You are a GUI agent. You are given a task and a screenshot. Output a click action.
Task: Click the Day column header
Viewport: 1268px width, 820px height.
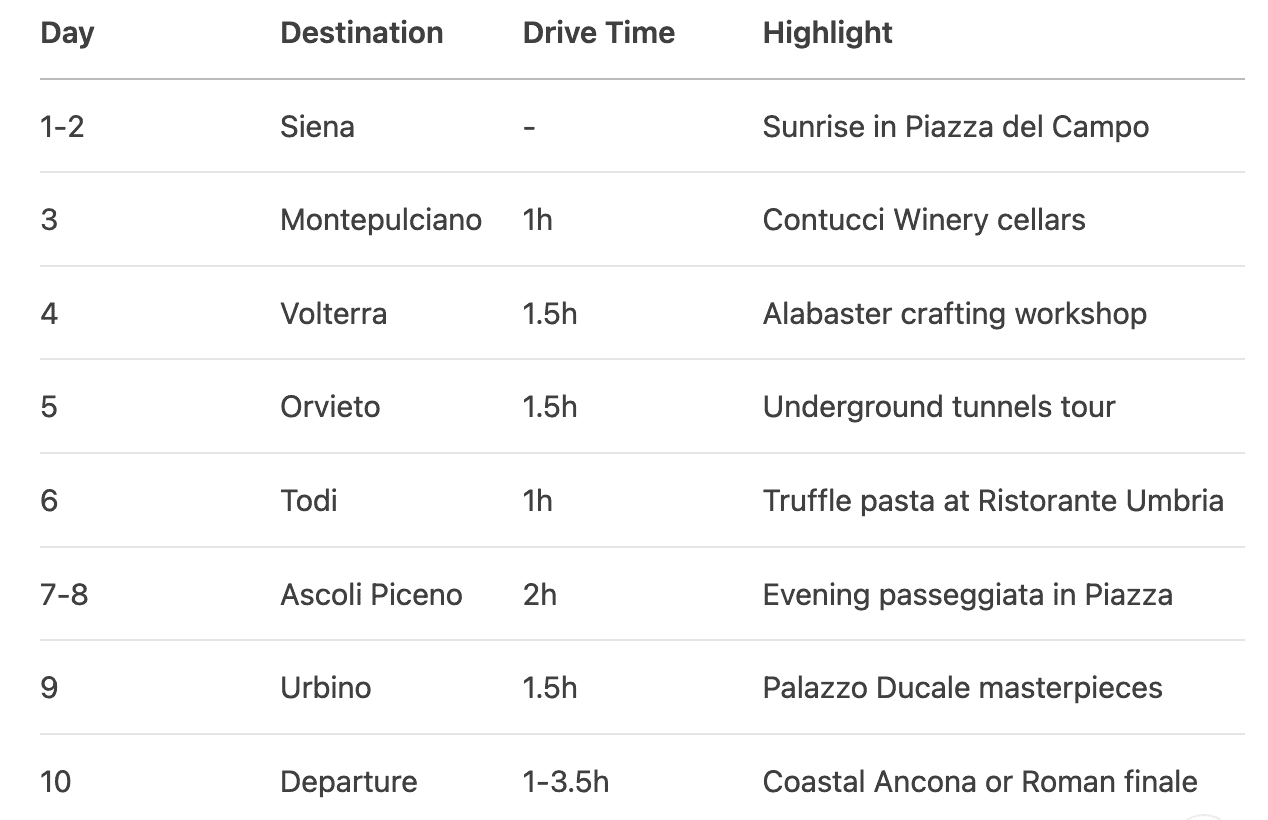[67, 33]
